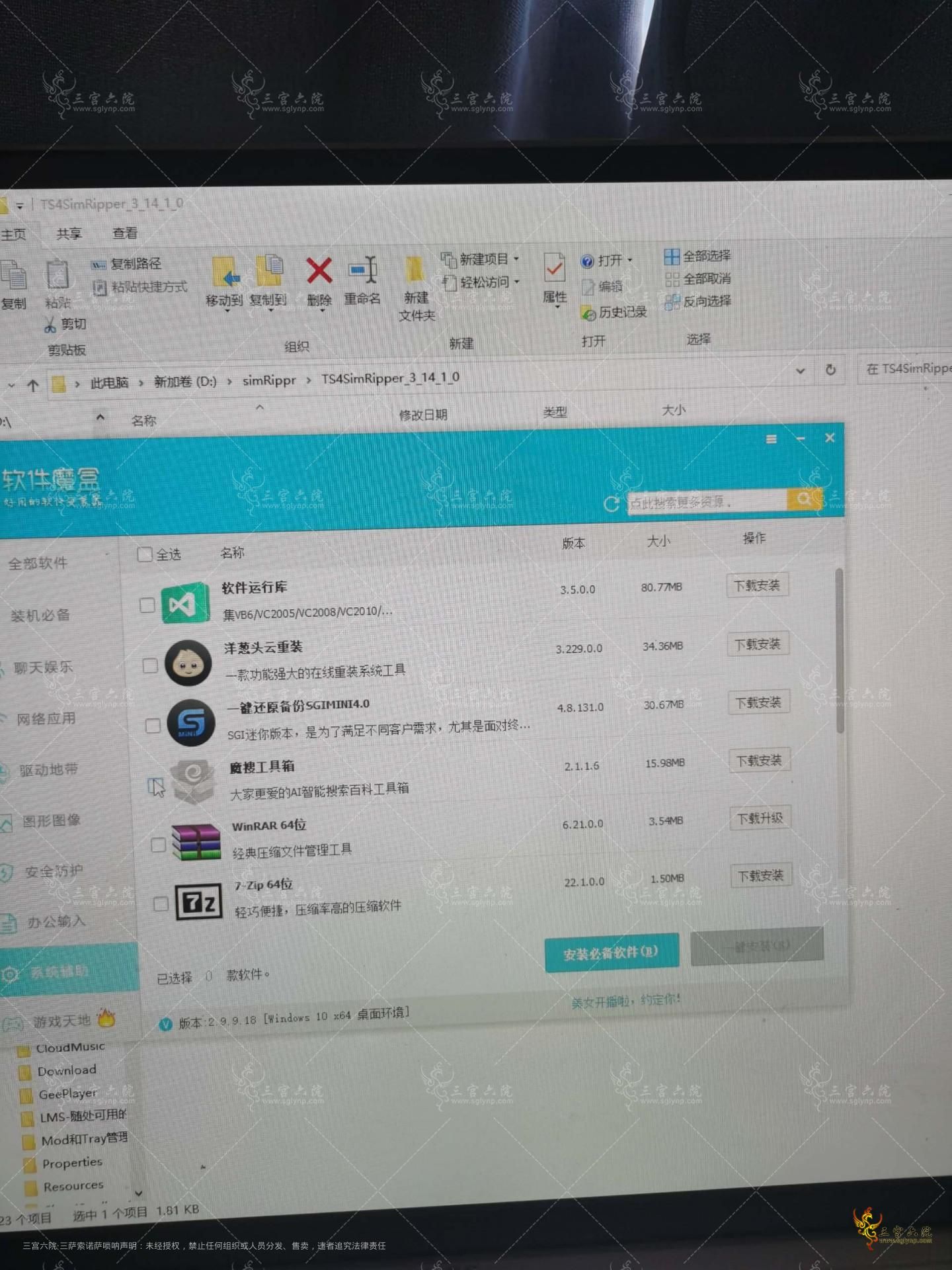This screenshot has height=1270, width=952.
Task: Click 粘贴快捷方式 paste shortcut item
Action: click(139, 287)
